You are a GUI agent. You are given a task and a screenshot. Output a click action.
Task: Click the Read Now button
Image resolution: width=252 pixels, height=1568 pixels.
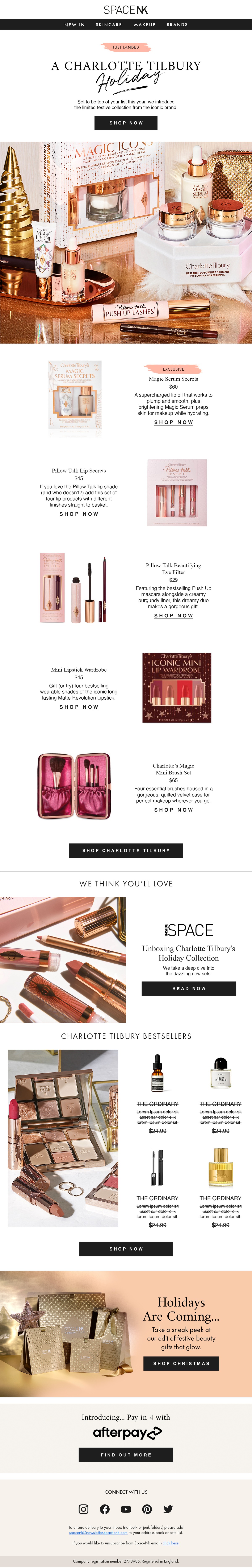pos(189,988)
